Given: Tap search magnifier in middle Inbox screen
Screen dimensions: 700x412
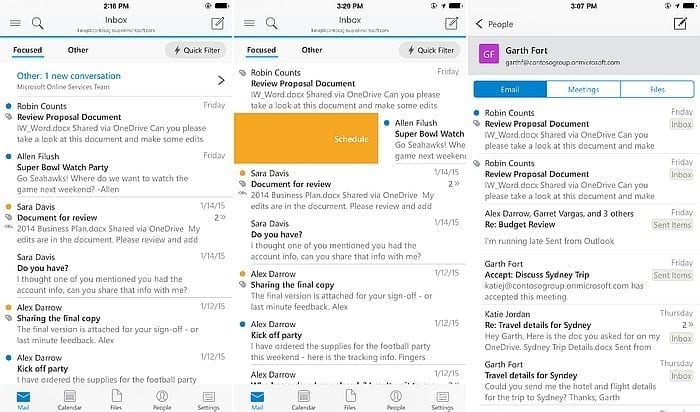Looking at the screenshot, I should (x=271, y=23).
